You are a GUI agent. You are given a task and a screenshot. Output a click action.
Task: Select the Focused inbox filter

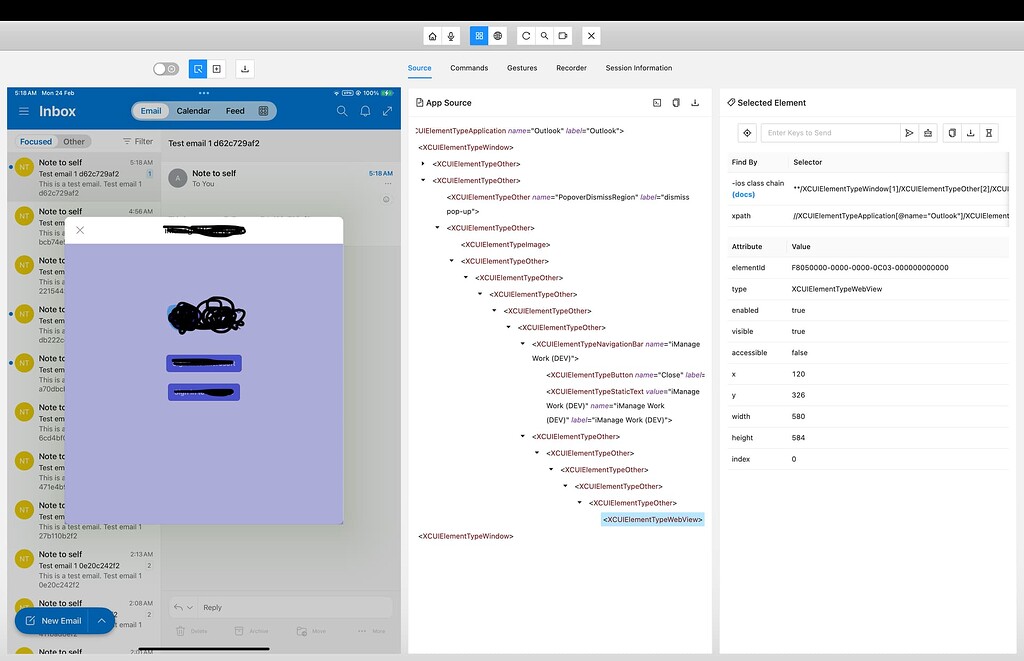pos(38,141)
